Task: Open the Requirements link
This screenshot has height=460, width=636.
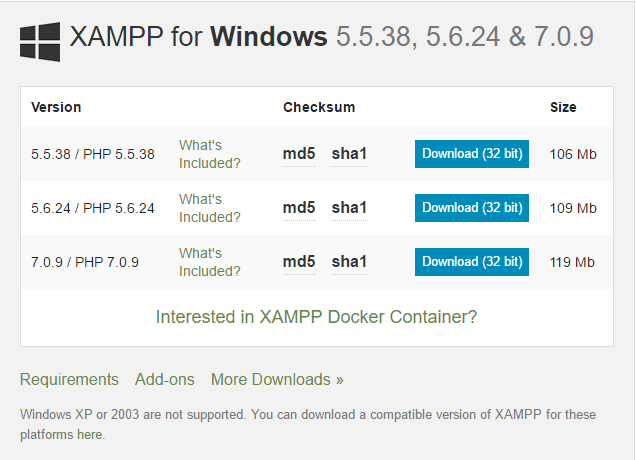Action: (69, 380)
